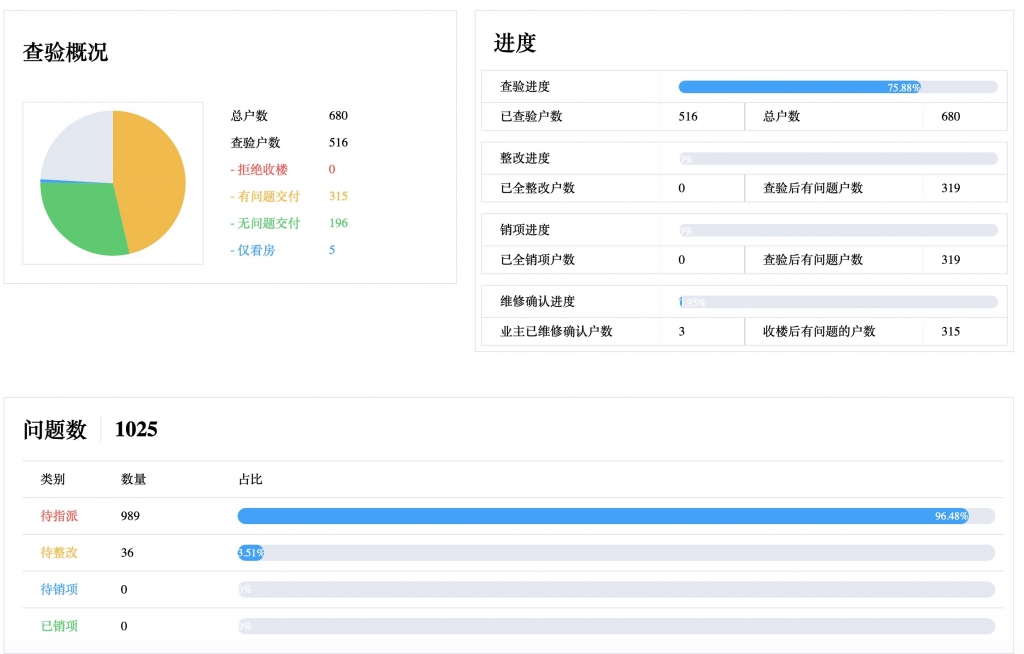Click the 待整改 bar showing 3.51%

616,553
